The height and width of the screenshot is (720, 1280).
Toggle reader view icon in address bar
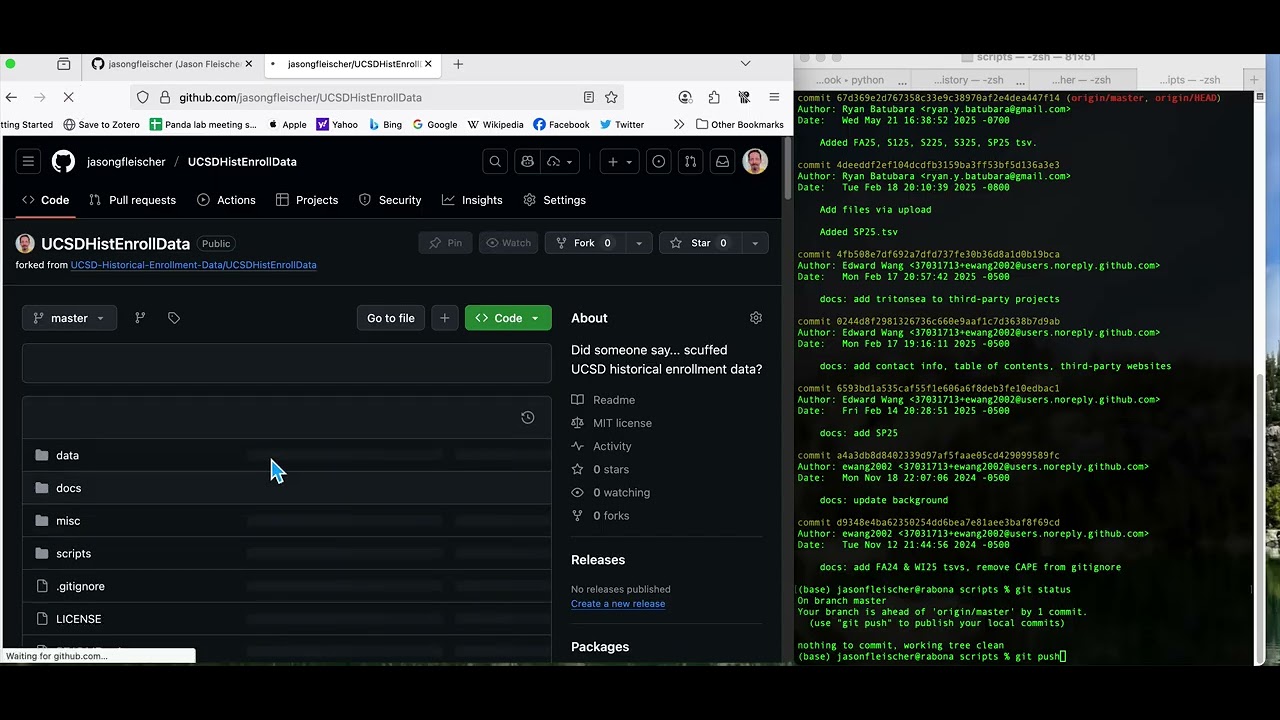pyautogui.click(x=589, y=97)
